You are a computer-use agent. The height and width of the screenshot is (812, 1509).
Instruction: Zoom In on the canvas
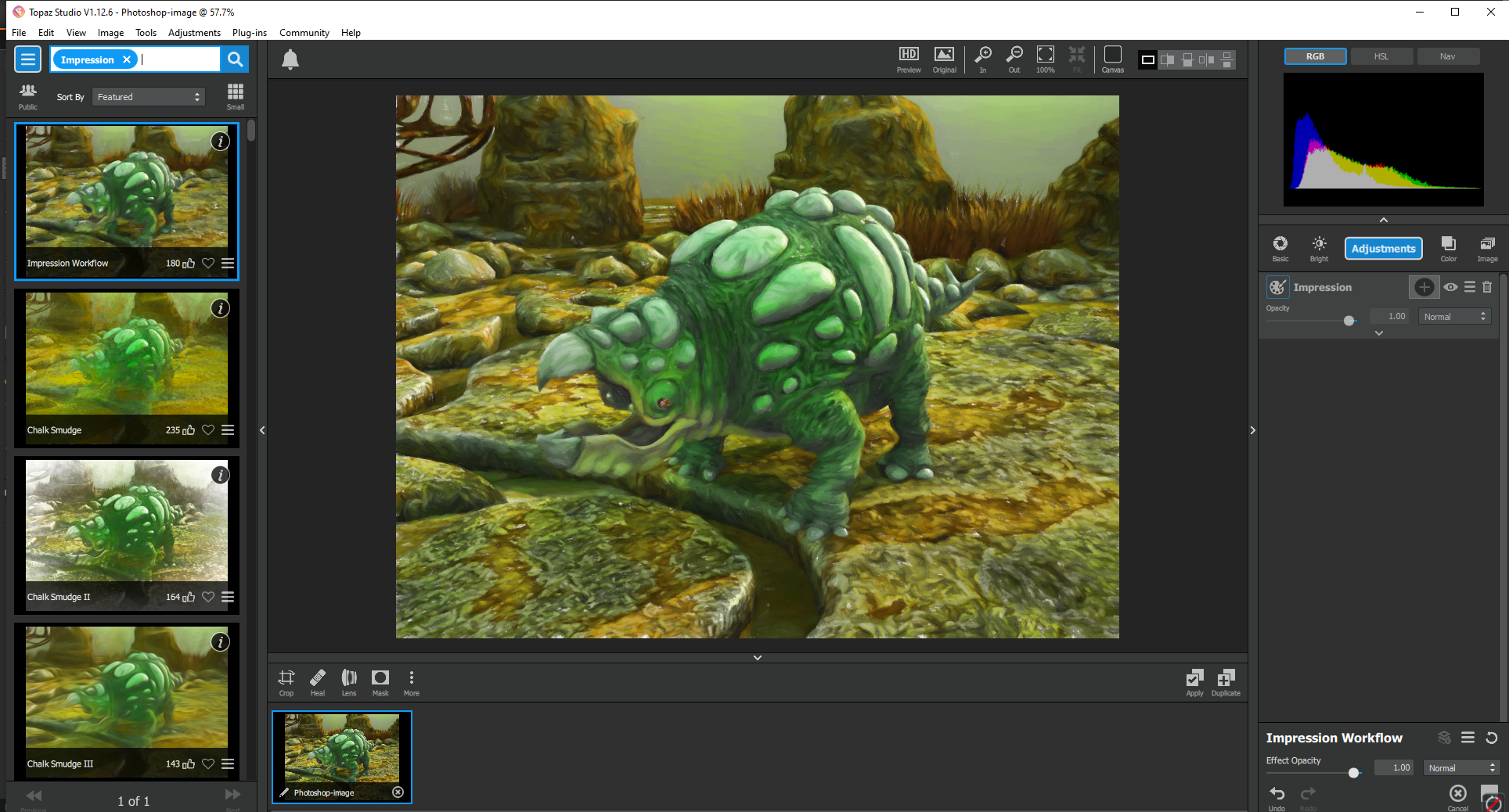[983, 59]
